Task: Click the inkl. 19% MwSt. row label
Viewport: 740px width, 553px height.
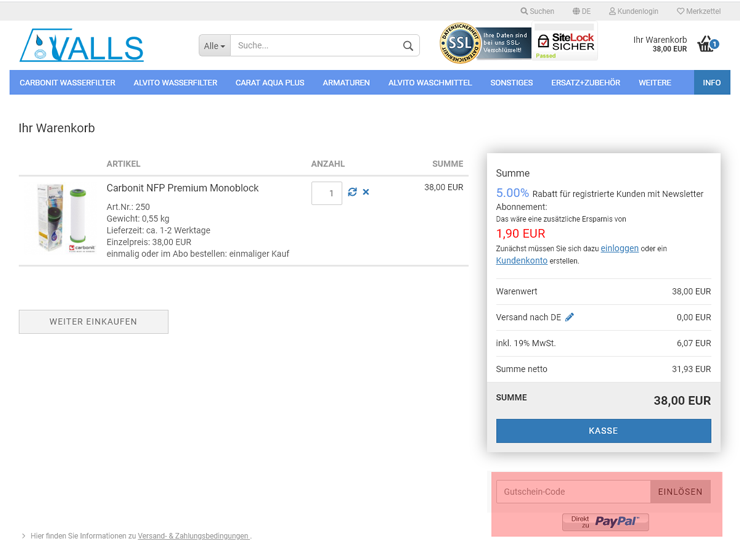Action: 526,343
